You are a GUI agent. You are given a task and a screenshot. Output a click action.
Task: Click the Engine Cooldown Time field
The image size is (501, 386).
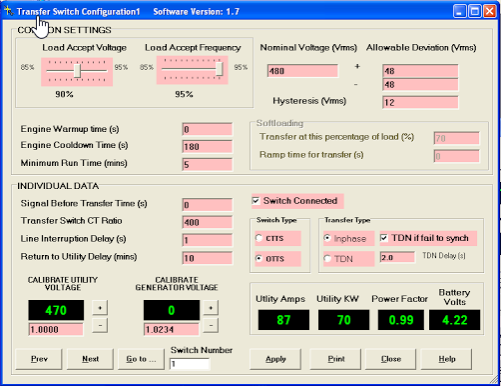tap(207, 147)
